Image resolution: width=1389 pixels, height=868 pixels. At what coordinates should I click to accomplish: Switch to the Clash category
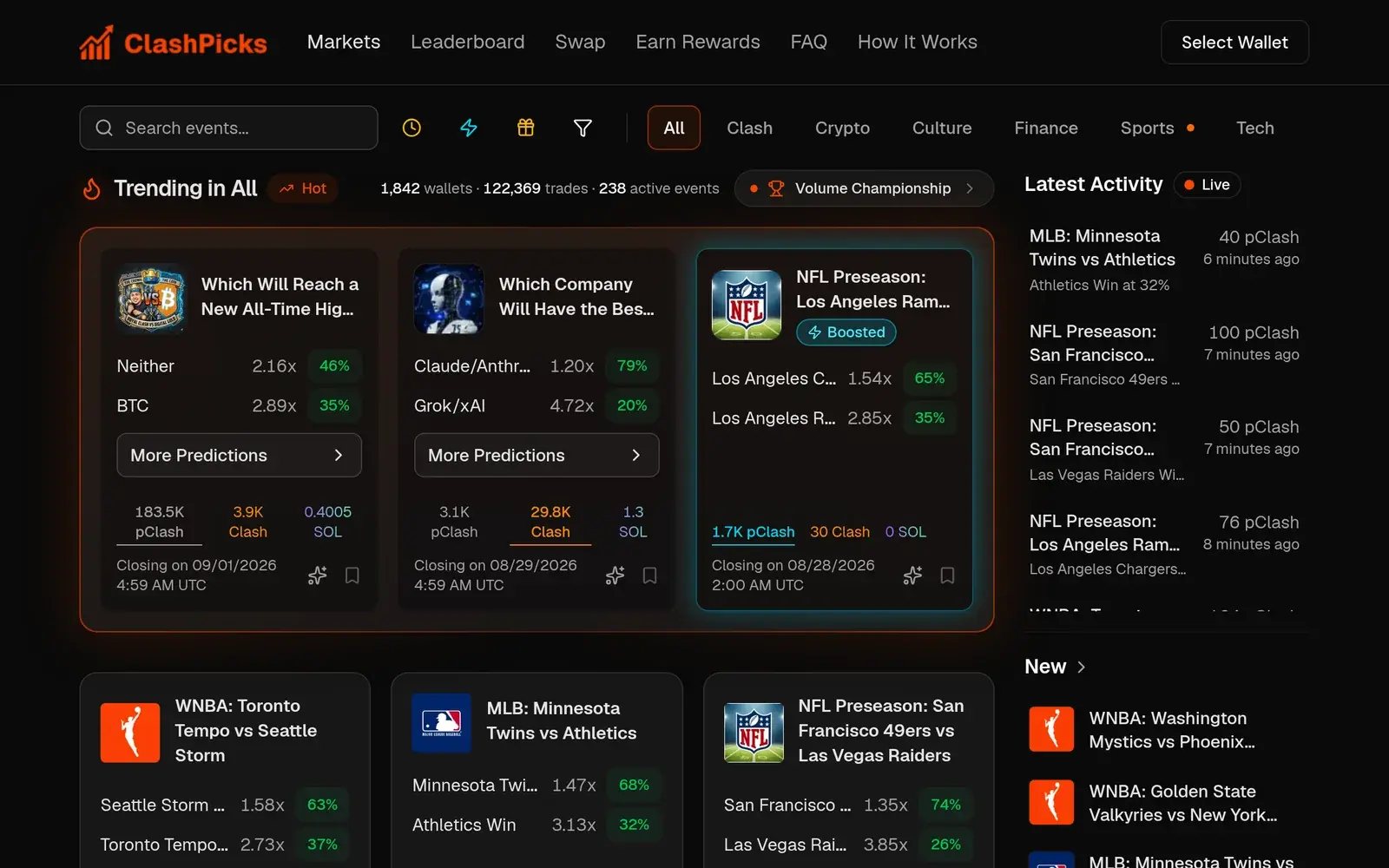point(749,128)
